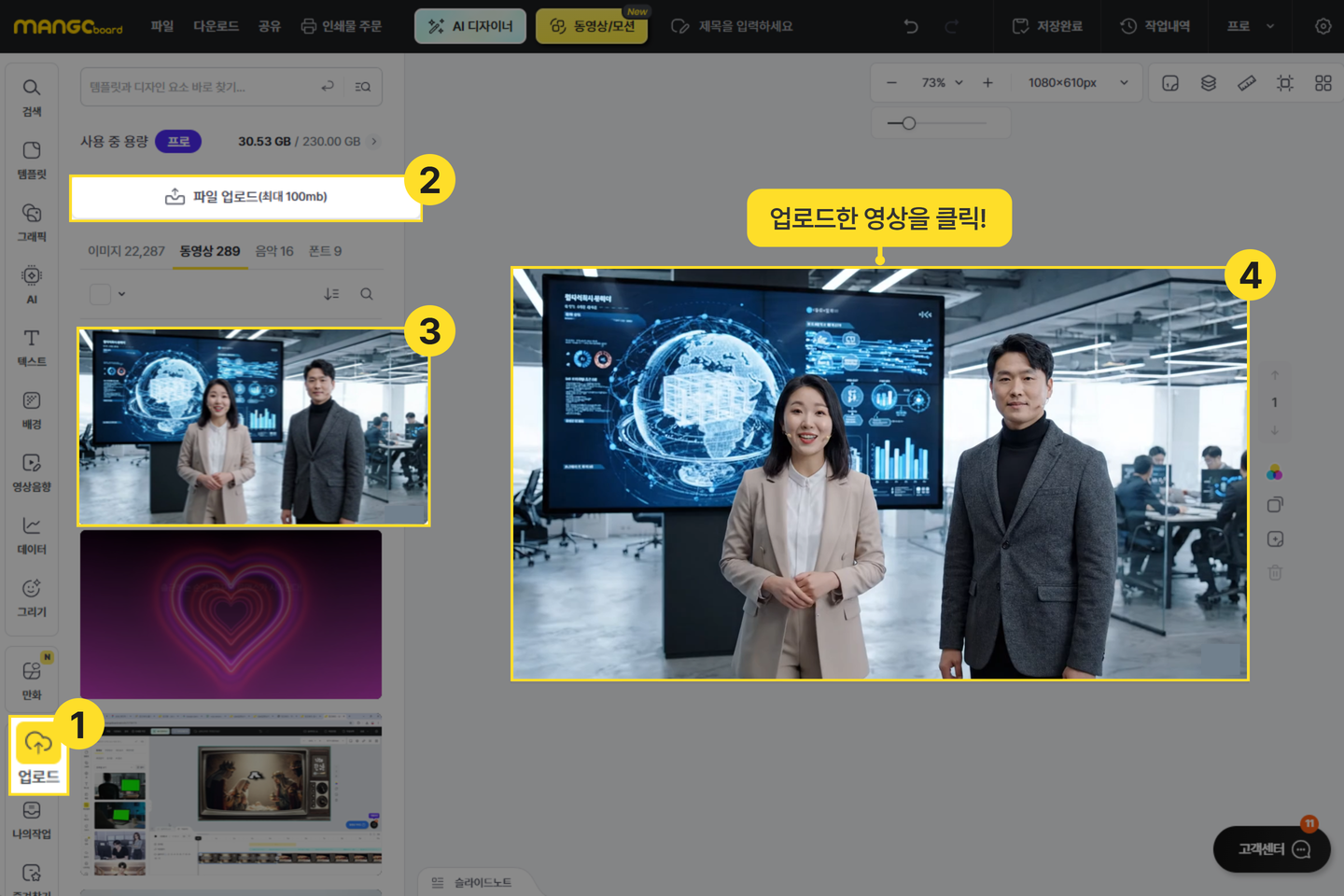Click the layers stack icon in toolbar

click(x=1209, y=83)
